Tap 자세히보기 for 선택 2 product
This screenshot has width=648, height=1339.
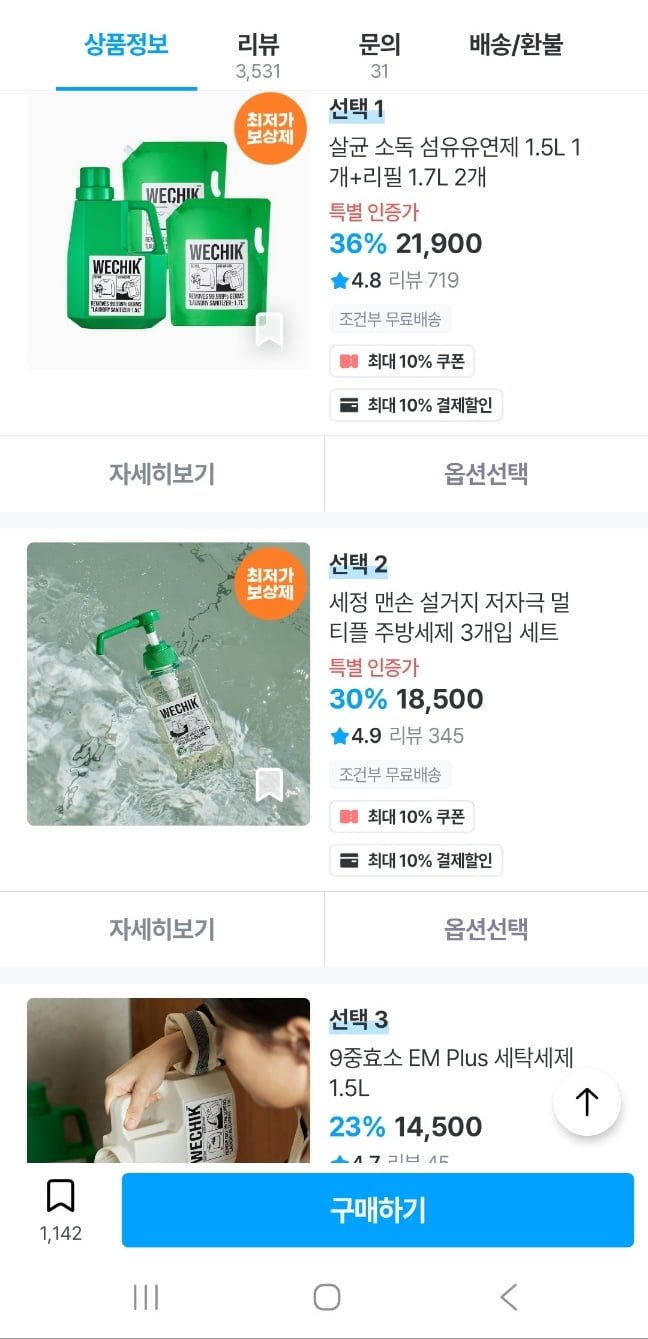[x=162, y=929]
